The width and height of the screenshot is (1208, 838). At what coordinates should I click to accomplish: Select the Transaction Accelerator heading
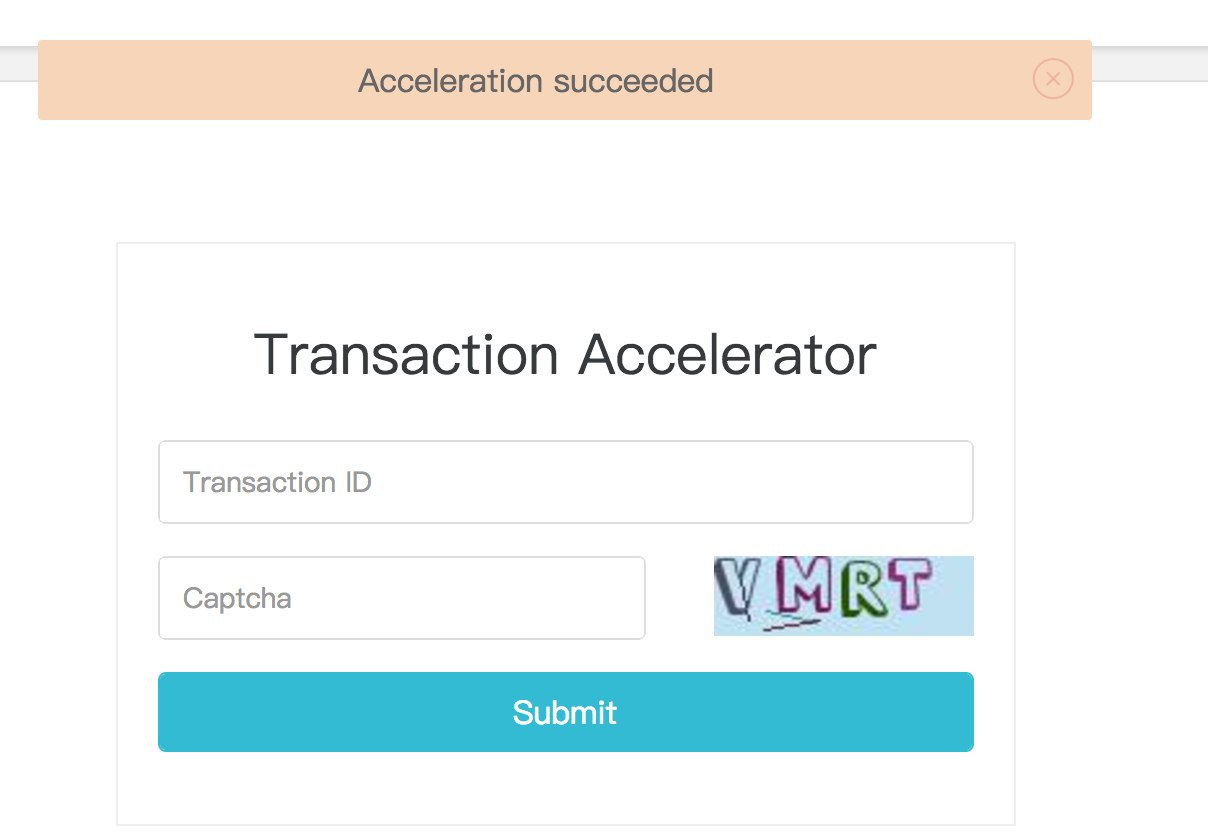(565, 354)
